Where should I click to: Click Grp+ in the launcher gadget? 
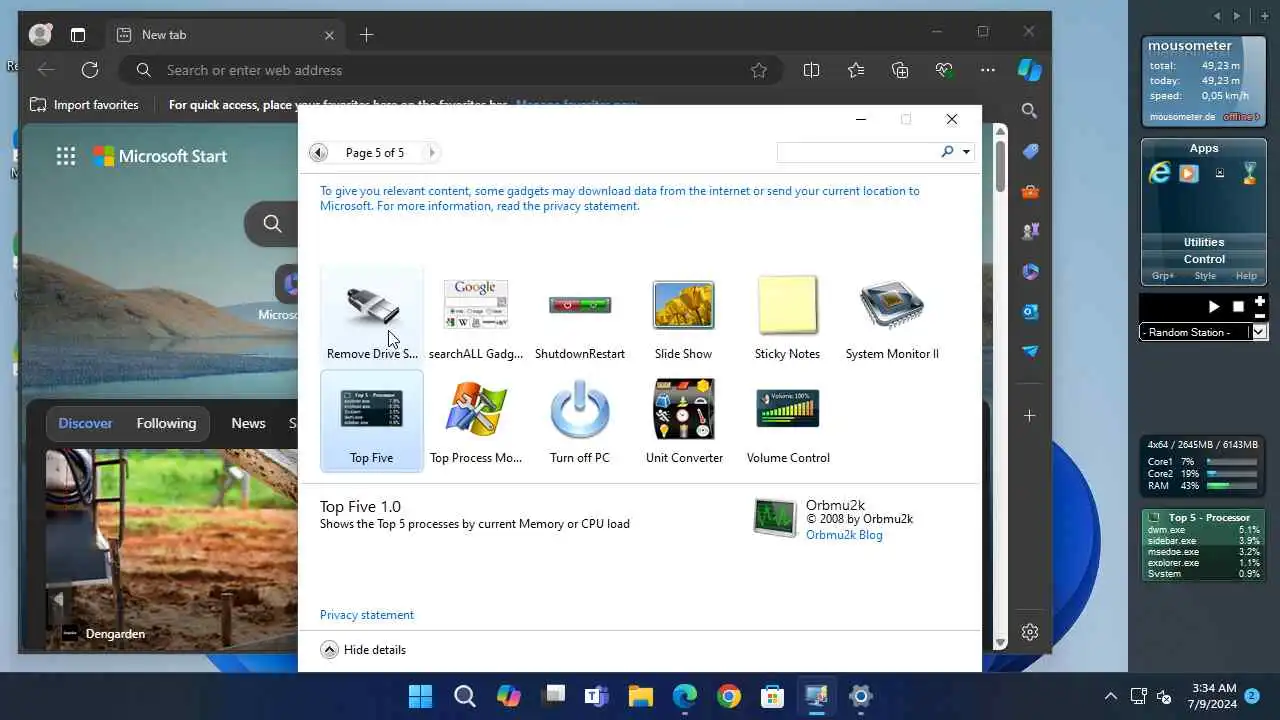(x=1163, y=276)
